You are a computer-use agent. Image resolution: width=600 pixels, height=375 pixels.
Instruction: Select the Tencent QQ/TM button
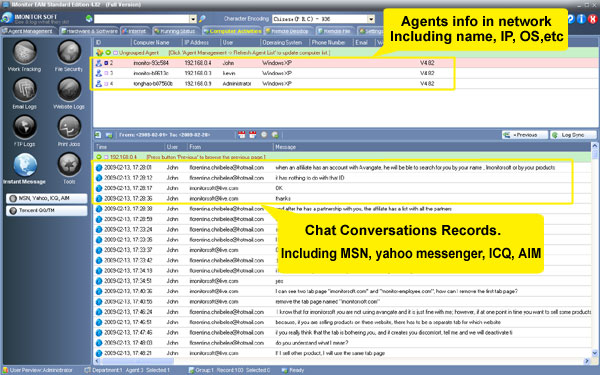47,211
